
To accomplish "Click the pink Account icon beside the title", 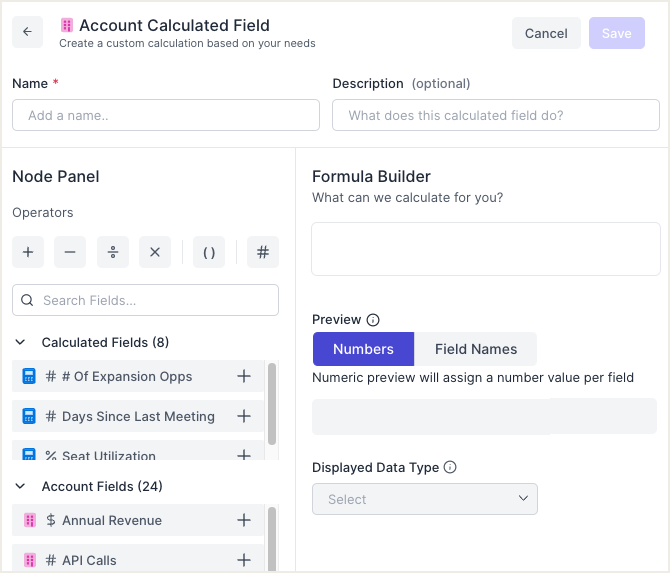I will point(67,25).
